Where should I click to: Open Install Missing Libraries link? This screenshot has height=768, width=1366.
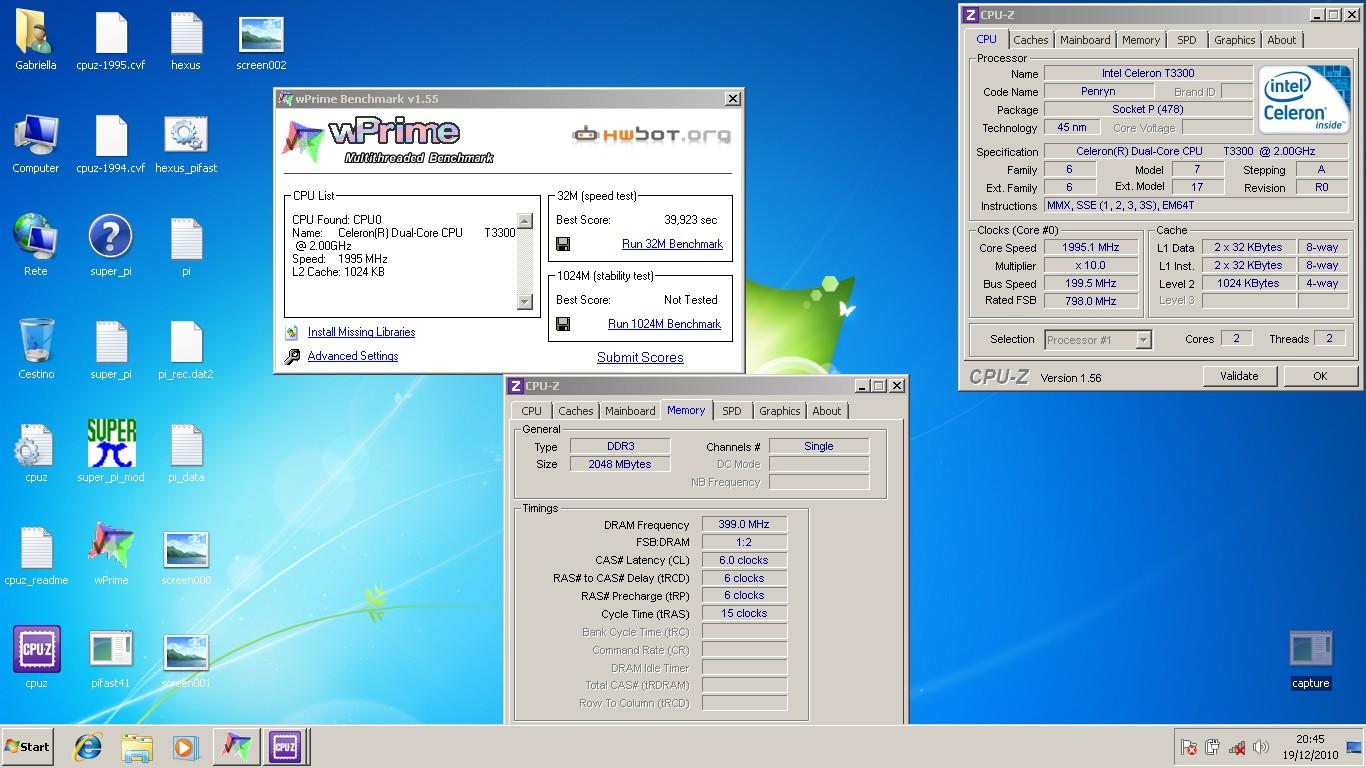361,332
